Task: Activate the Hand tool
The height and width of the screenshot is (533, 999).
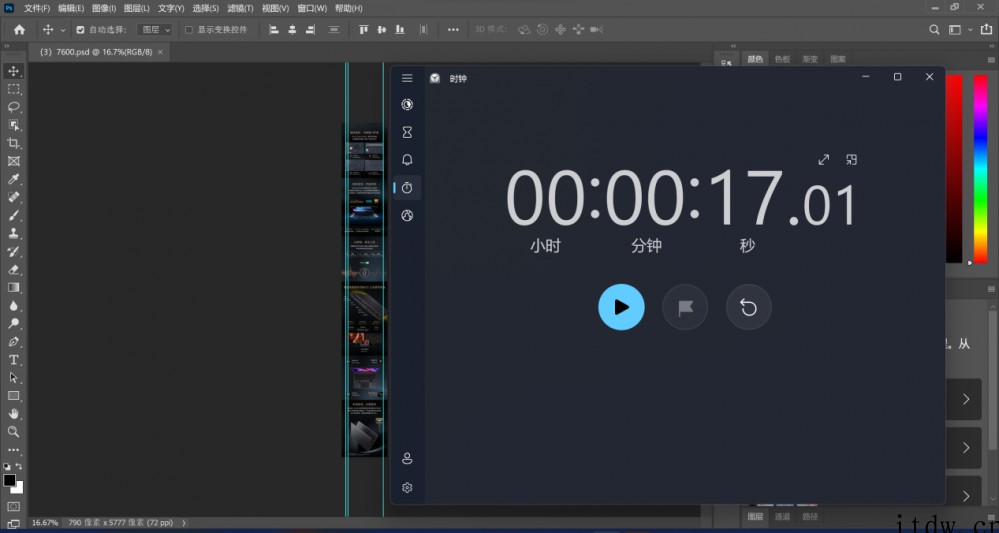Action: [x=14, y=413]
